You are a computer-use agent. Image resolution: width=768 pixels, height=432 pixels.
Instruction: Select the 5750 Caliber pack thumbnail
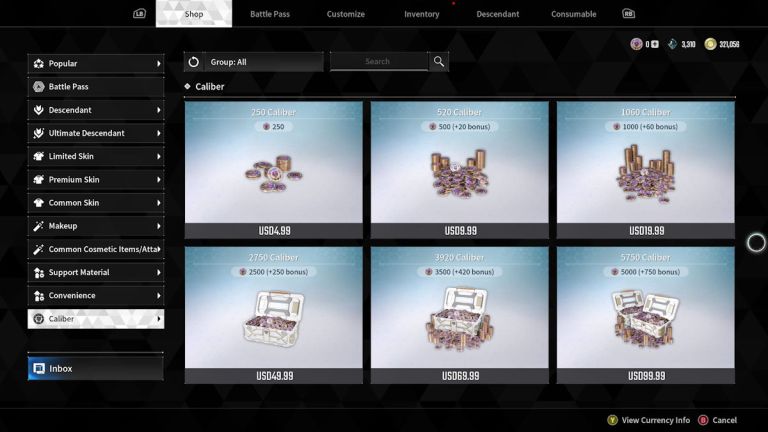[646, 315]
